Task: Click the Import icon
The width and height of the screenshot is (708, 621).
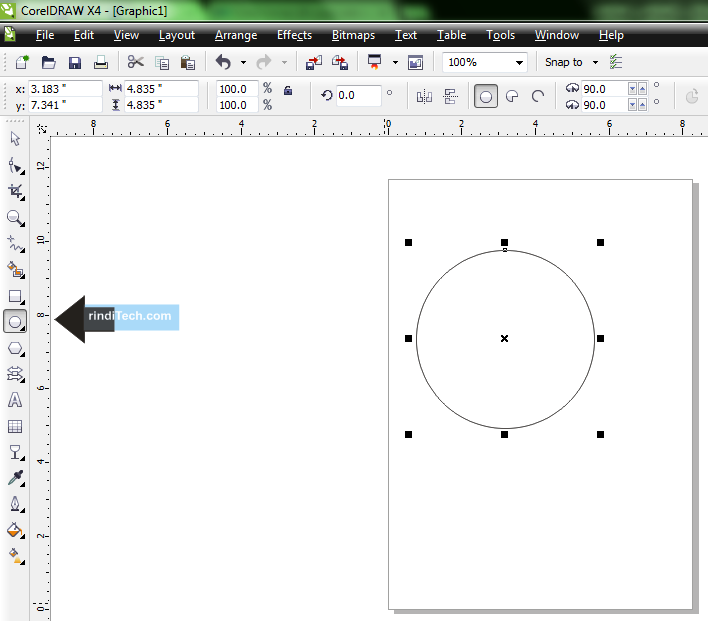Action: click(314, 62)
